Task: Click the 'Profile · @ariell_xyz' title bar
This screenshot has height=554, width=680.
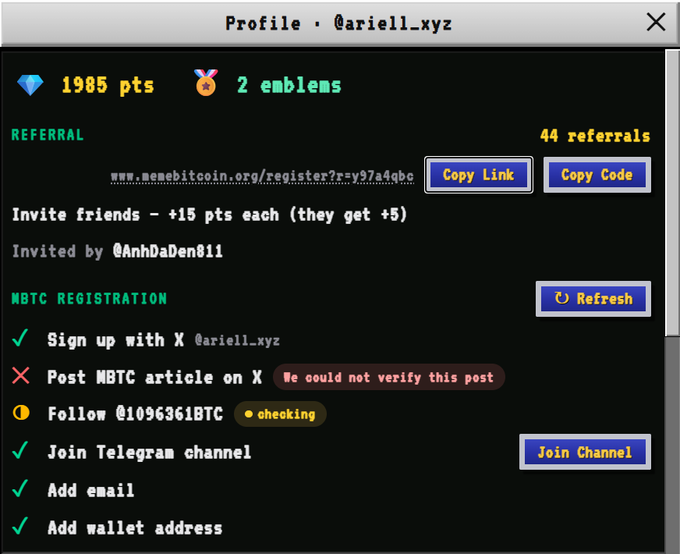Action: [340, 23]
